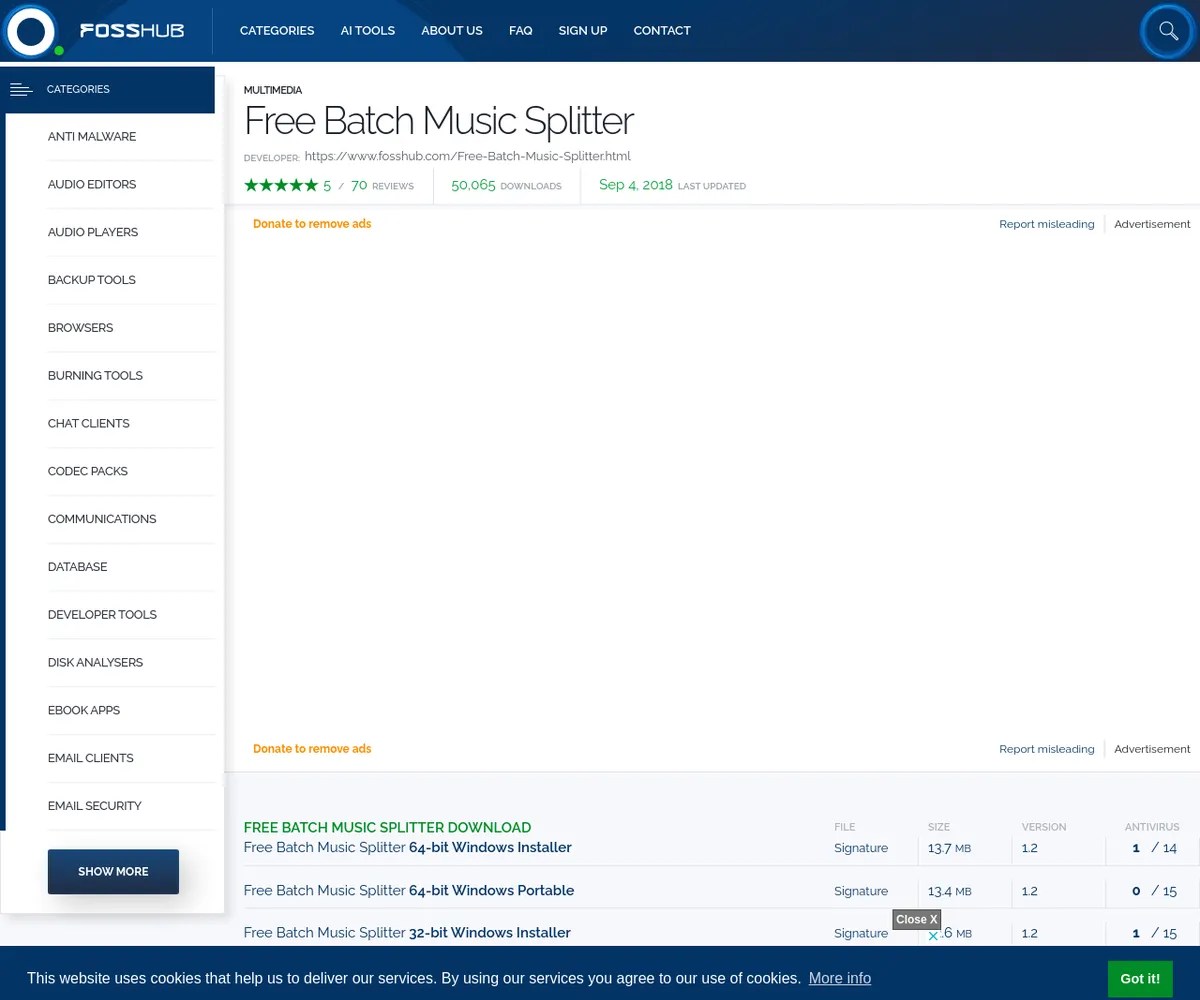Viewport: 1200px width, 1000px height.
Task: Click lower Report misleading link
Action: (1047, 749)
